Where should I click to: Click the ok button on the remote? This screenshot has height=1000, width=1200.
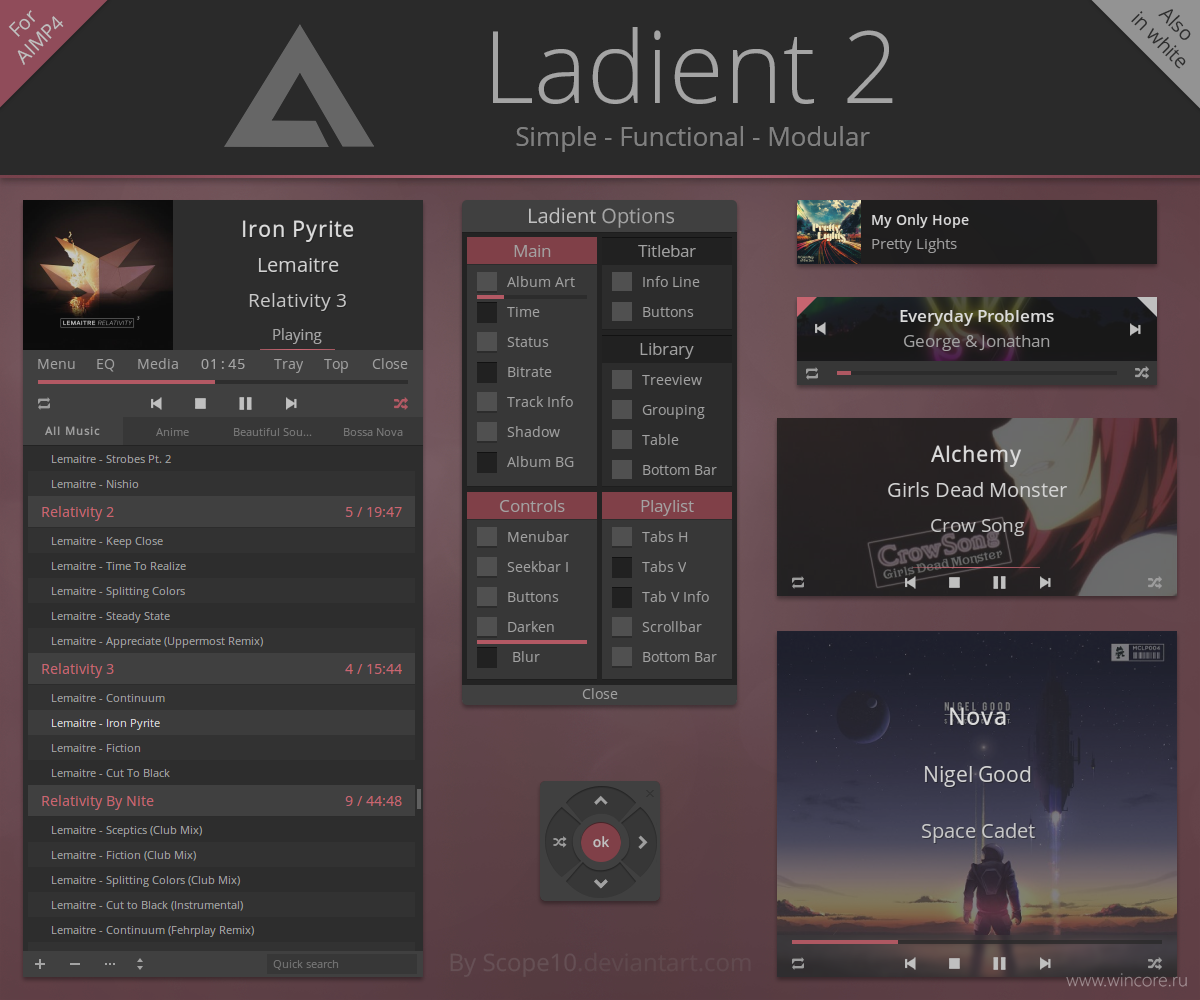(x=601, y=842)
